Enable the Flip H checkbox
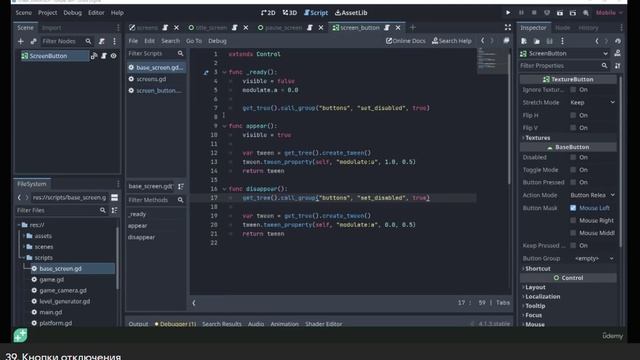Image resolution: width=640 pixels, height=360 pixels. (573, 116)
